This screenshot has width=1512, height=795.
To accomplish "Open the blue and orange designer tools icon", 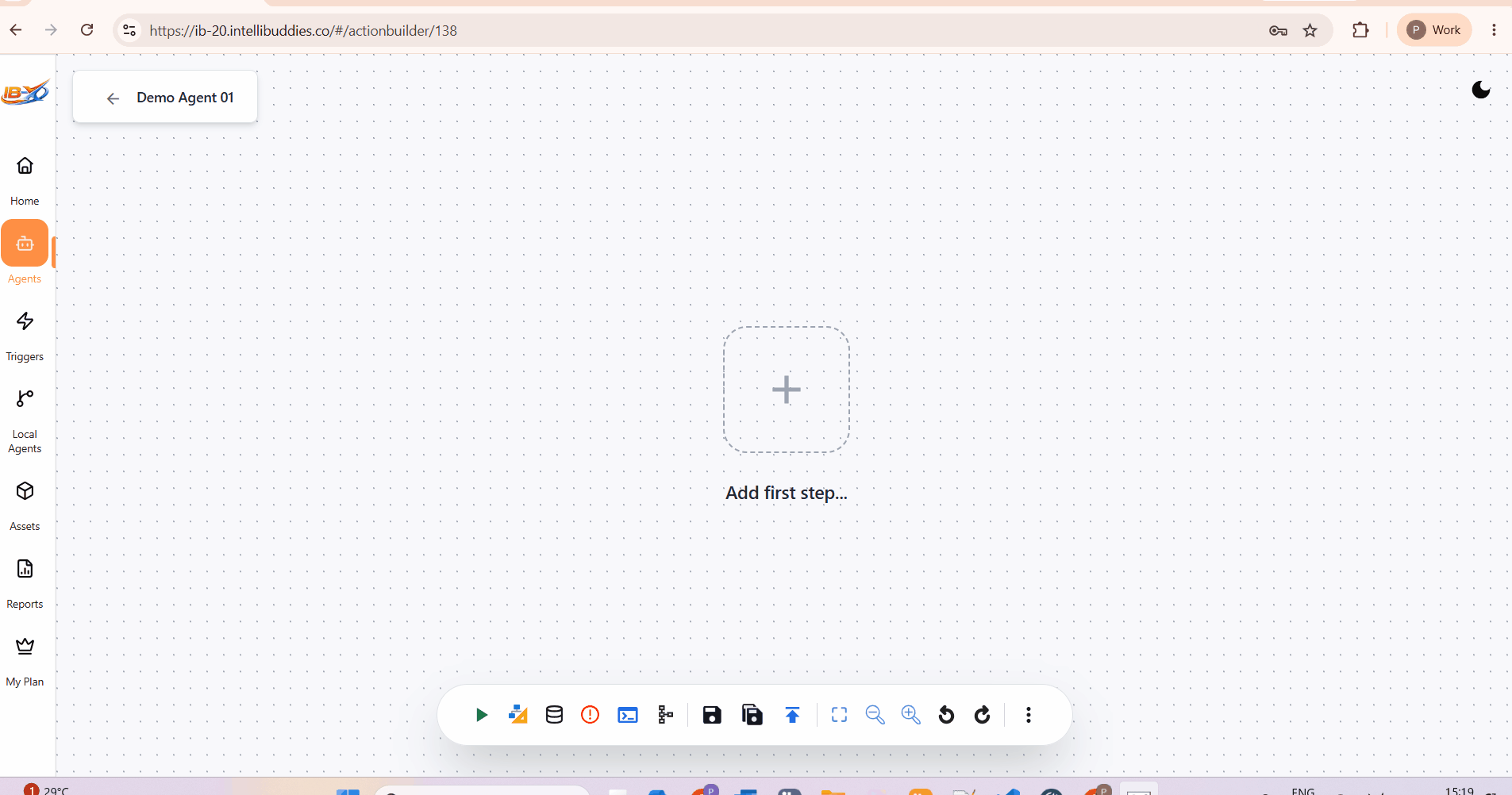I will (517, 715).
